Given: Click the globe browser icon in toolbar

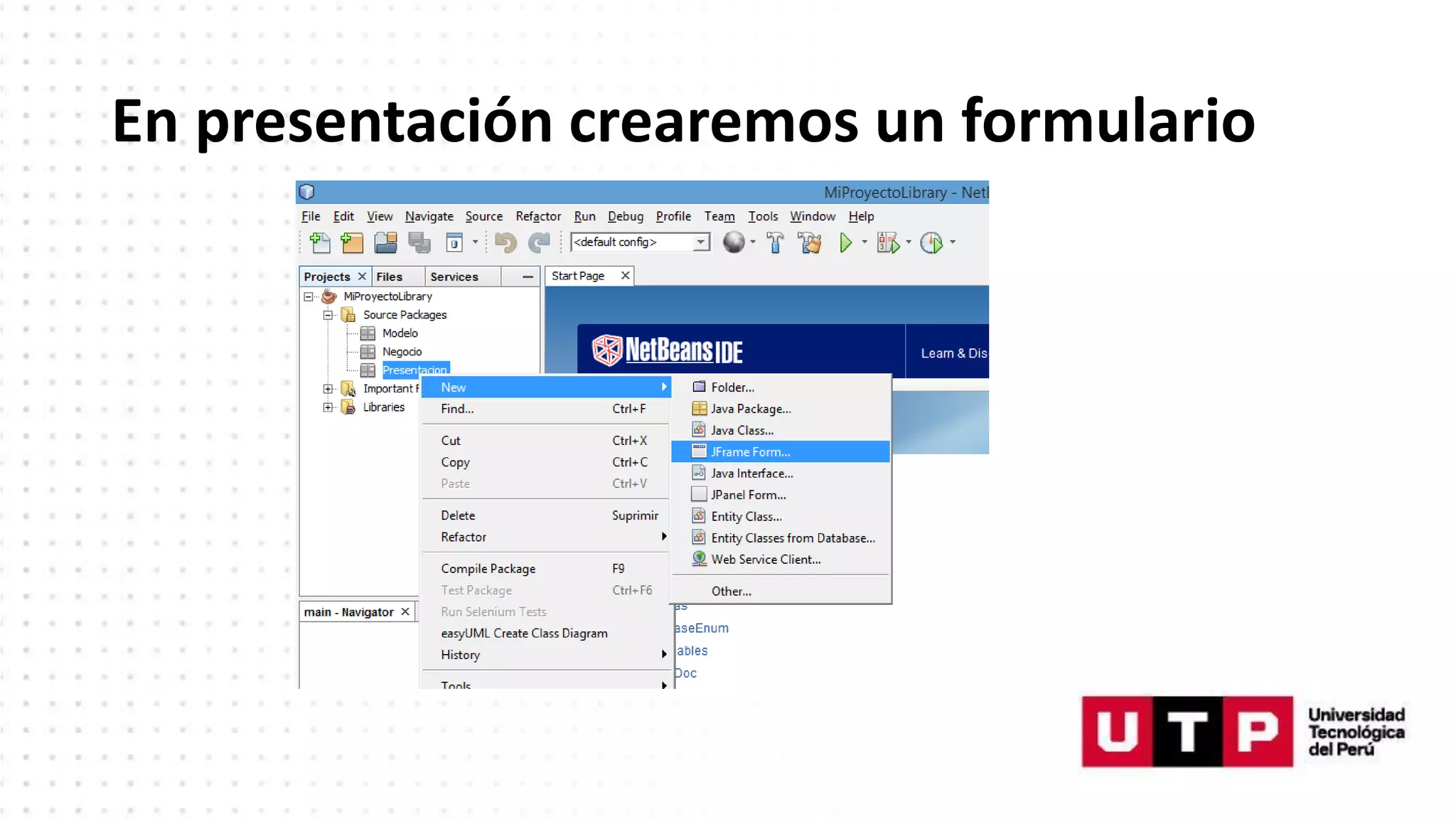Looking at the screenshot, I should point(734,242).
